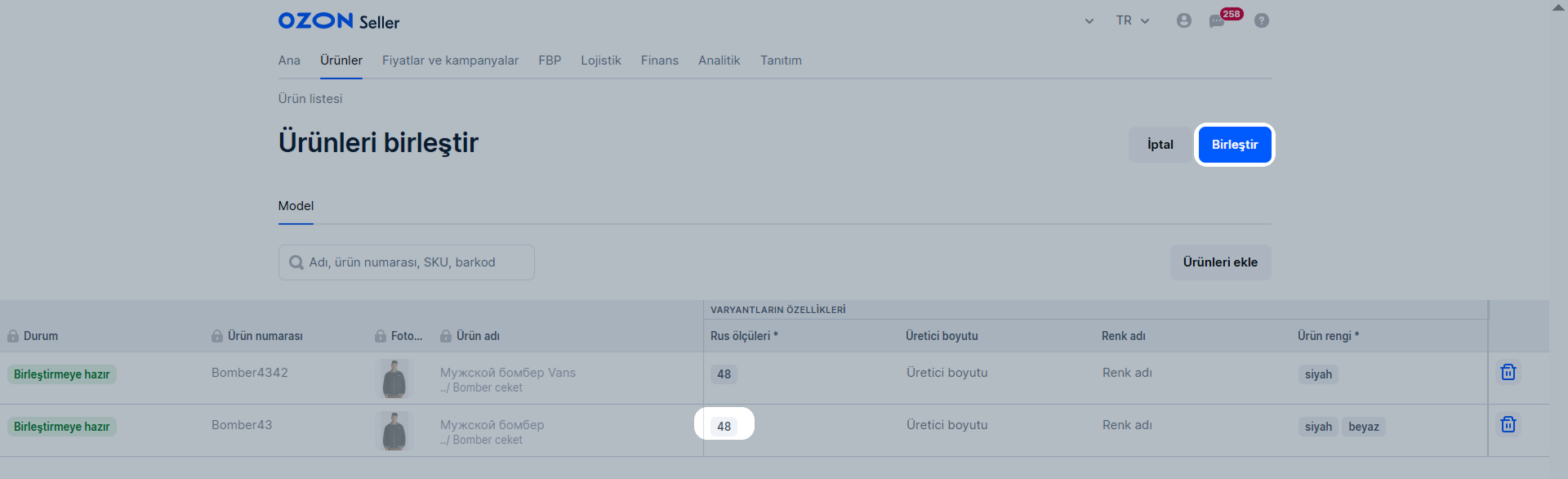Expand the TR language dropdown
This screenshot has width=1568, height=479.
point(1133,20)
